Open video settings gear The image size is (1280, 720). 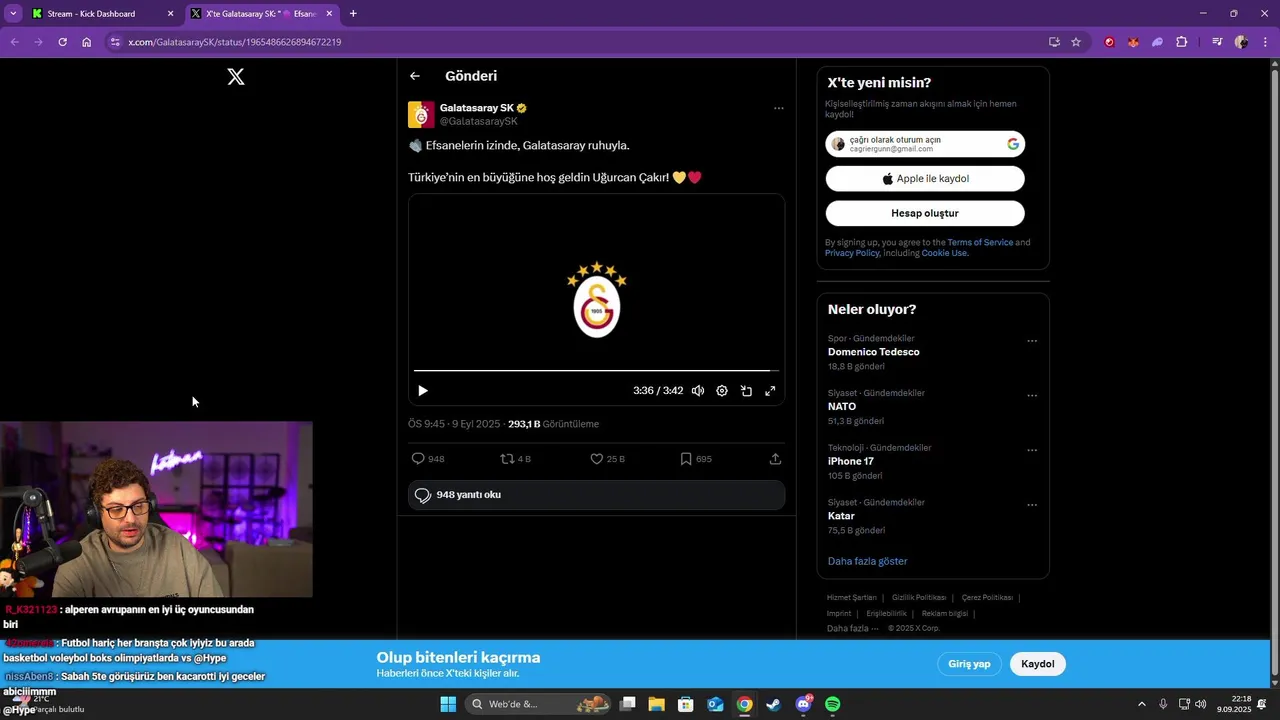722,391
